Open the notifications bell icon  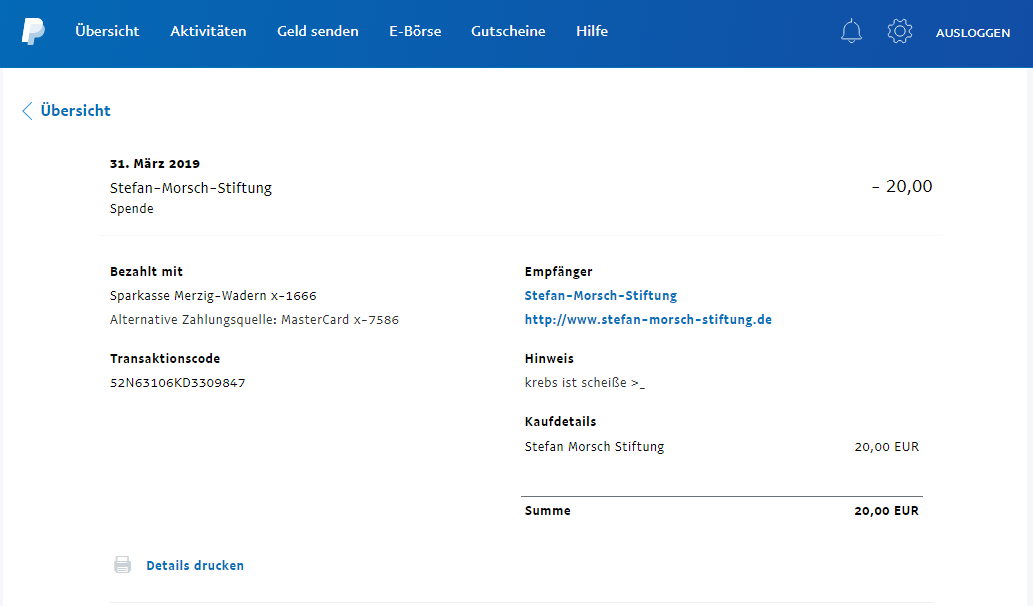[x=851, y=31]
